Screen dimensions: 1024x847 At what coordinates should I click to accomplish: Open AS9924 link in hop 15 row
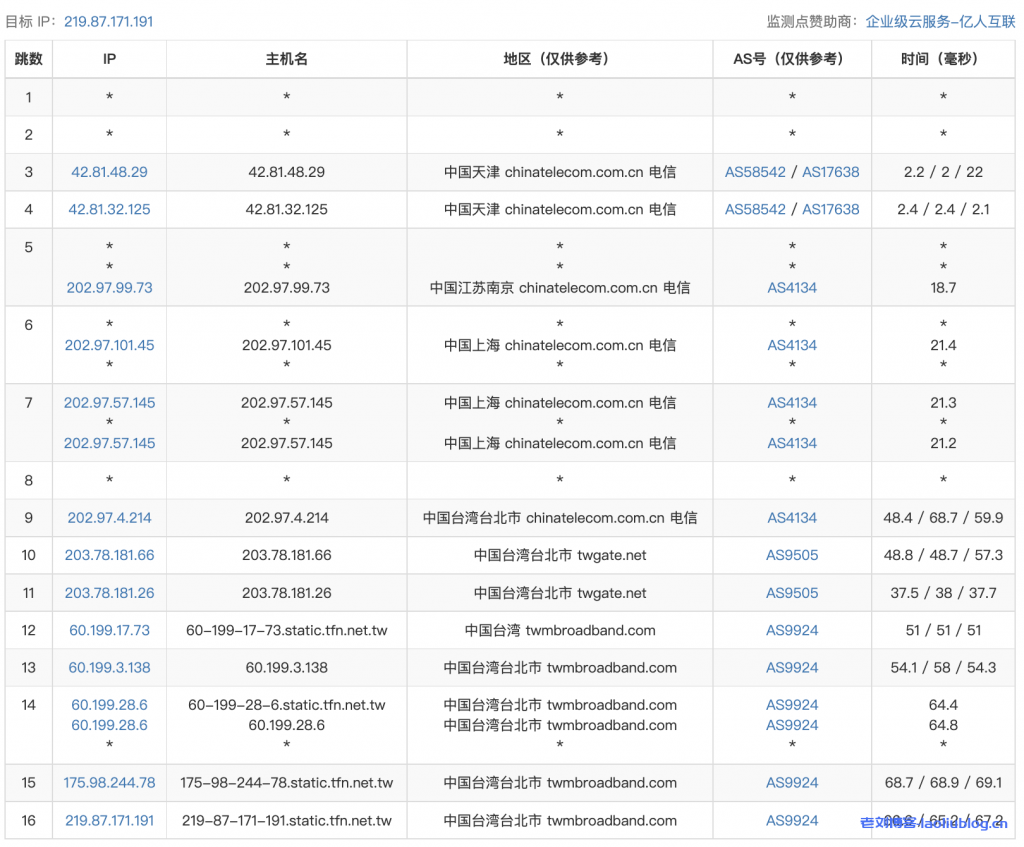point(792,783)
